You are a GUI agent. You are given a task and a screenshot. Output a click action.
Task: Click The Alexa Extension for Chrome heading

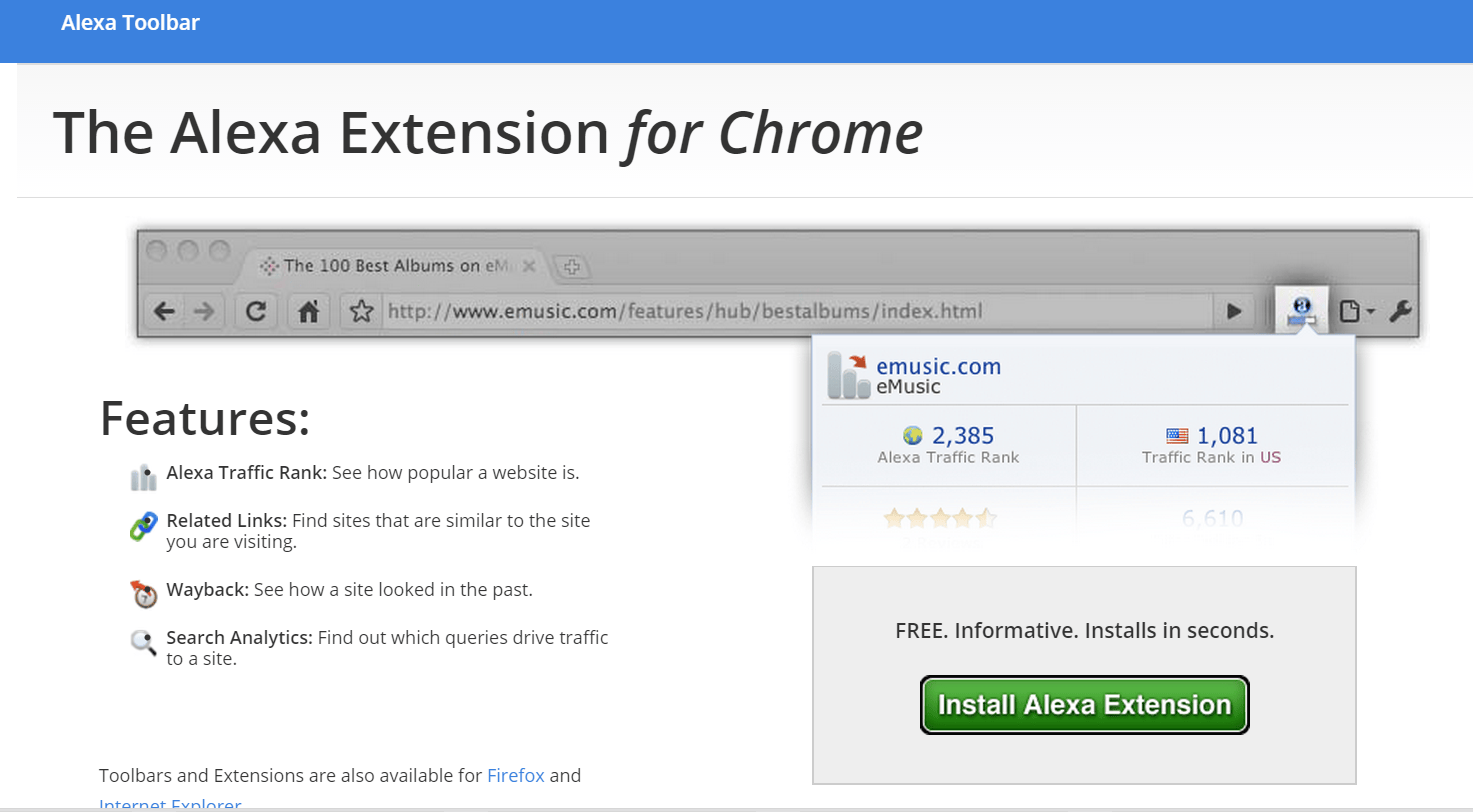[x=487, y=132]
